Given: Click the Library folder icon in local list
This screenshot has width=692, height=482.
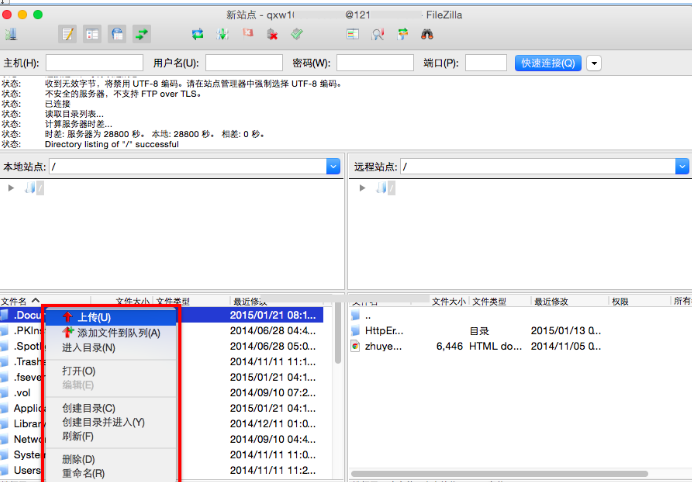Looking at the screenshot, I should tap(4, 424).
